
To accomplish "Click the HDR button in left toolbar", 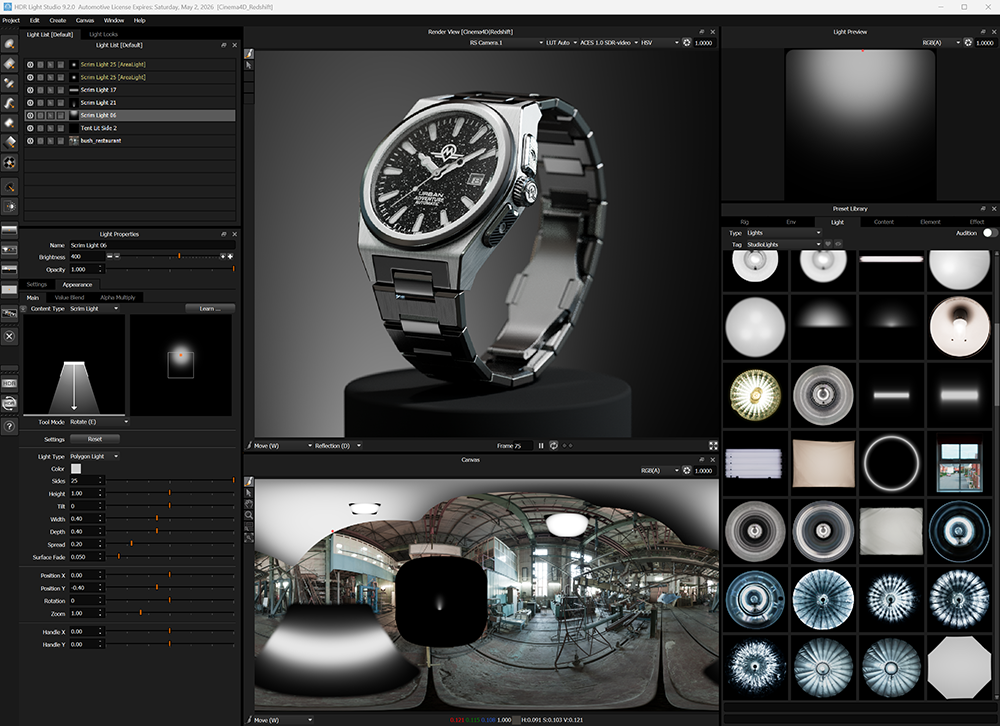I will point(9,383).
